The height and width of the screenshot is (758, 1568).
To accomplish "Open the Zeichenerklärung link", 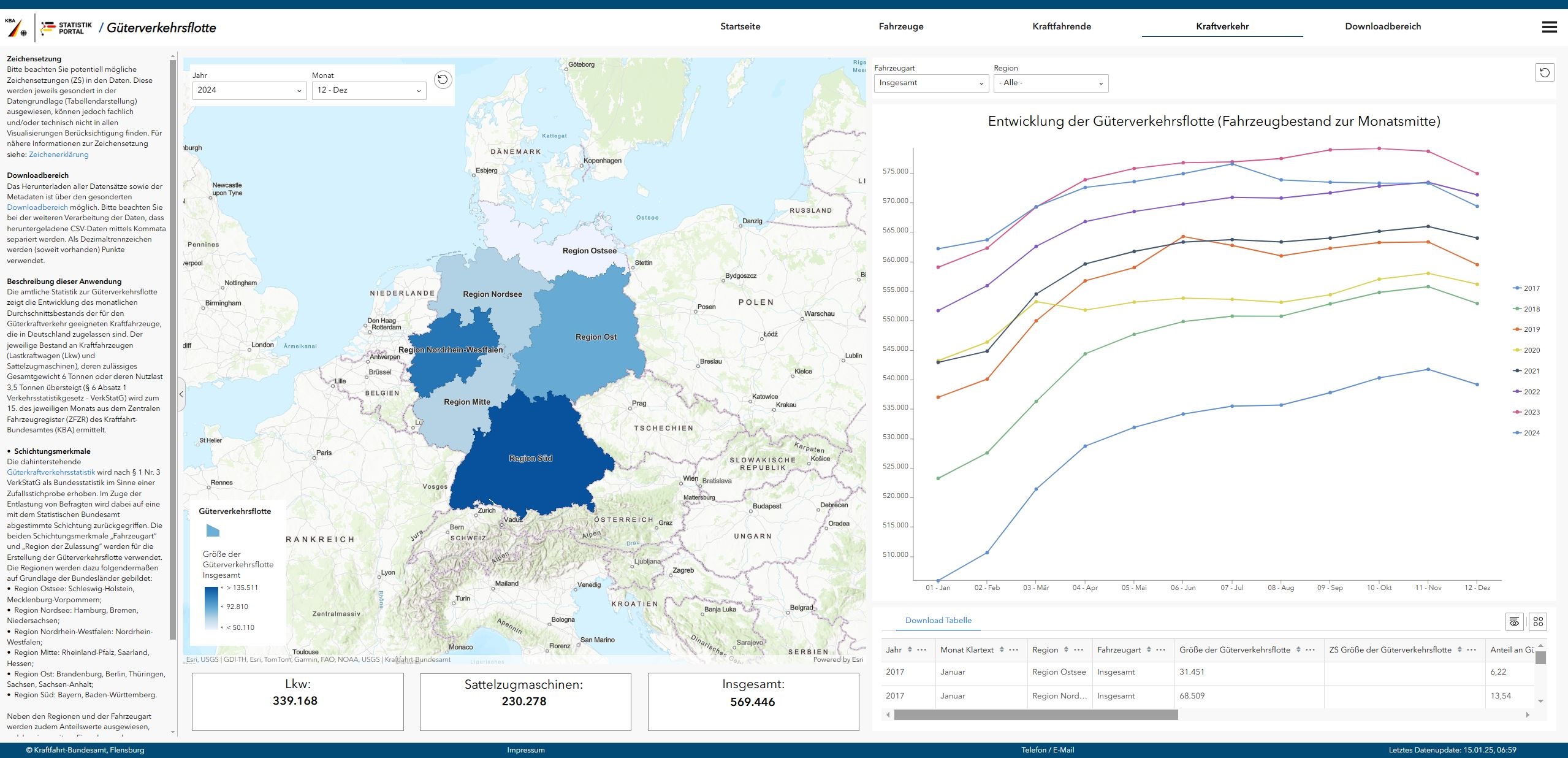I will point(59,155).
